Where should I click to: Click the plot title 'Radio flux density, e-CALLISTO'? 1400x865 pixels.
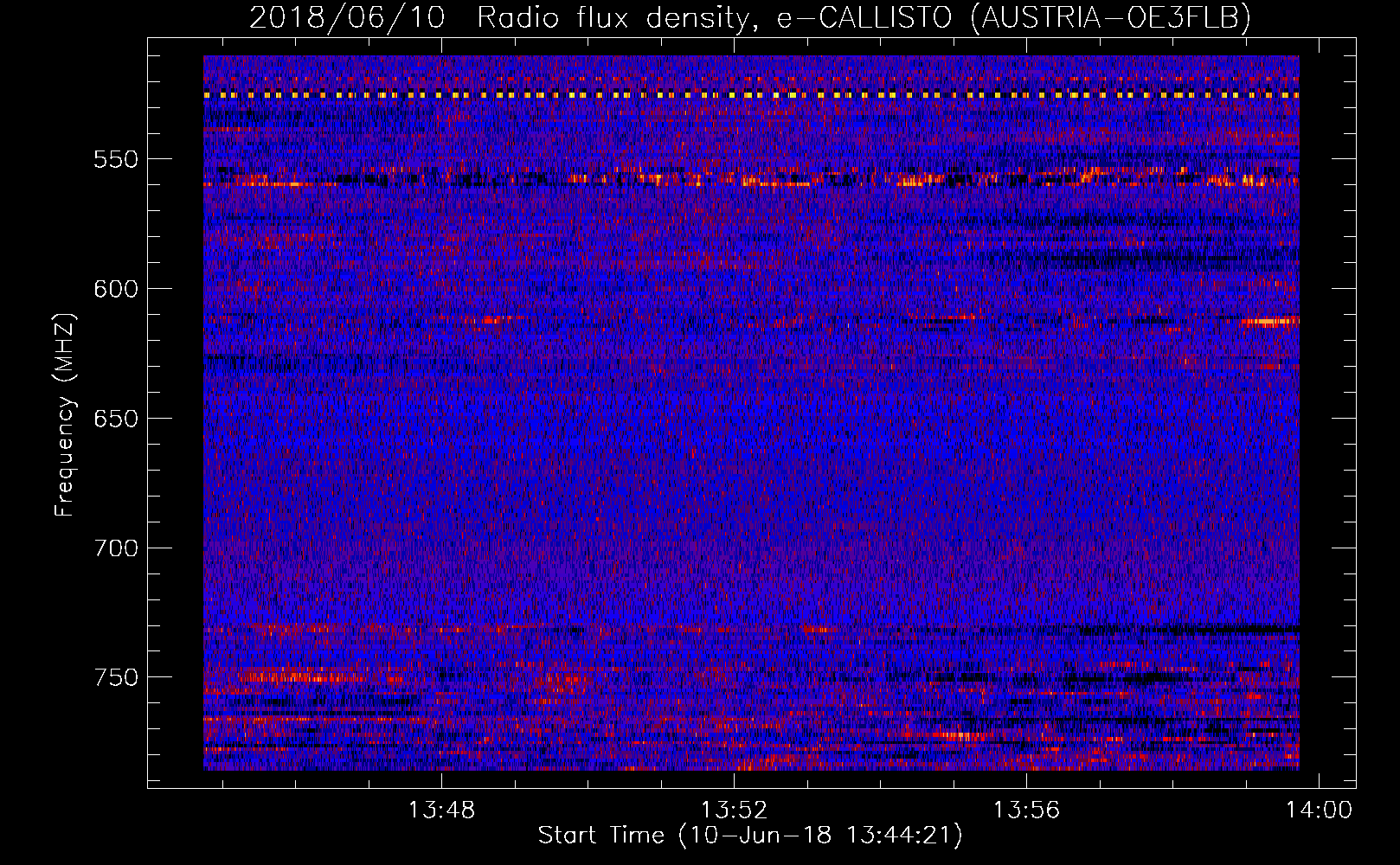tap(714, 17)
